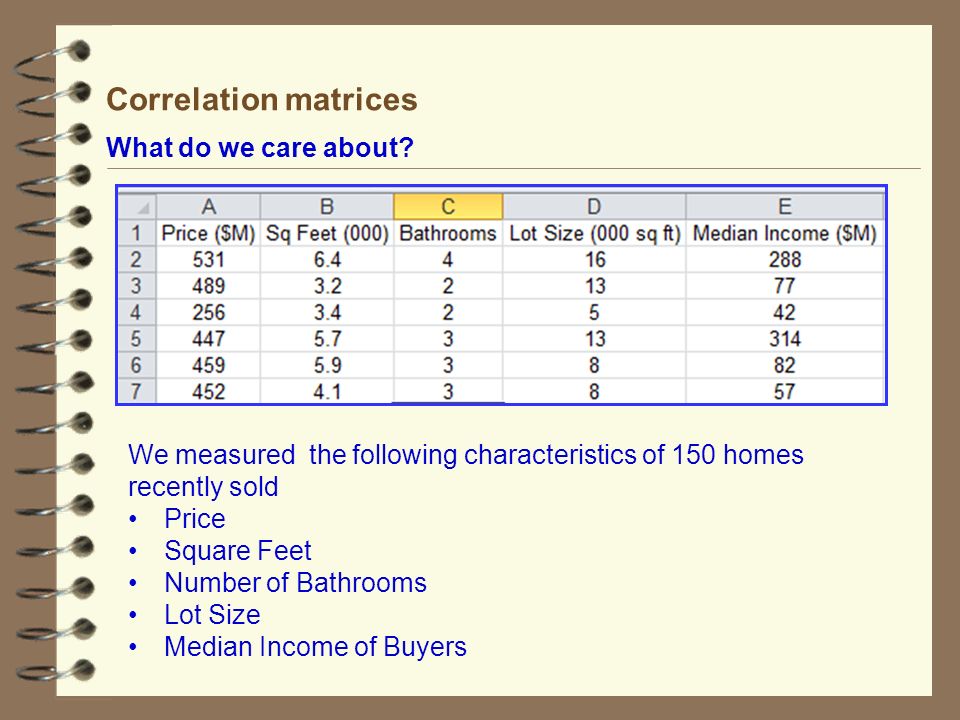Select column E header

785,206
